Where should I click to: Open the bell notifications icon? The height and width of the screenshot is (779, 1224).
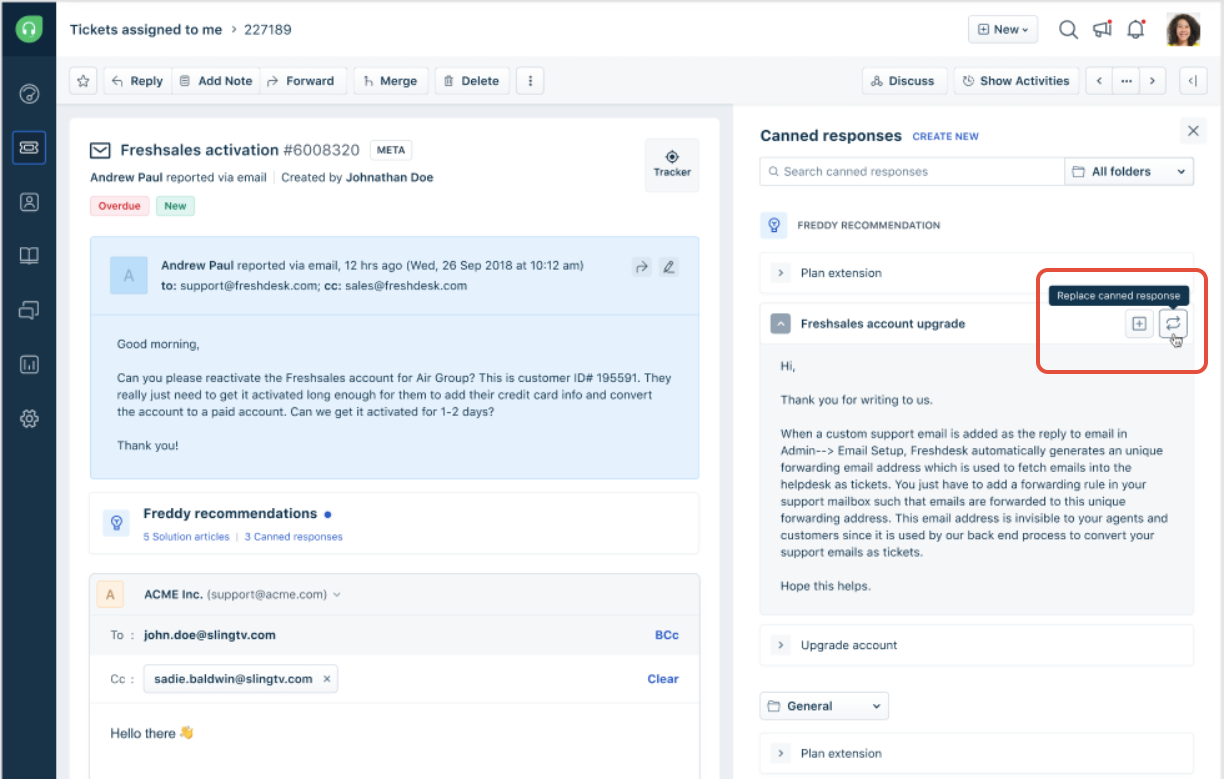(1136, 29)
